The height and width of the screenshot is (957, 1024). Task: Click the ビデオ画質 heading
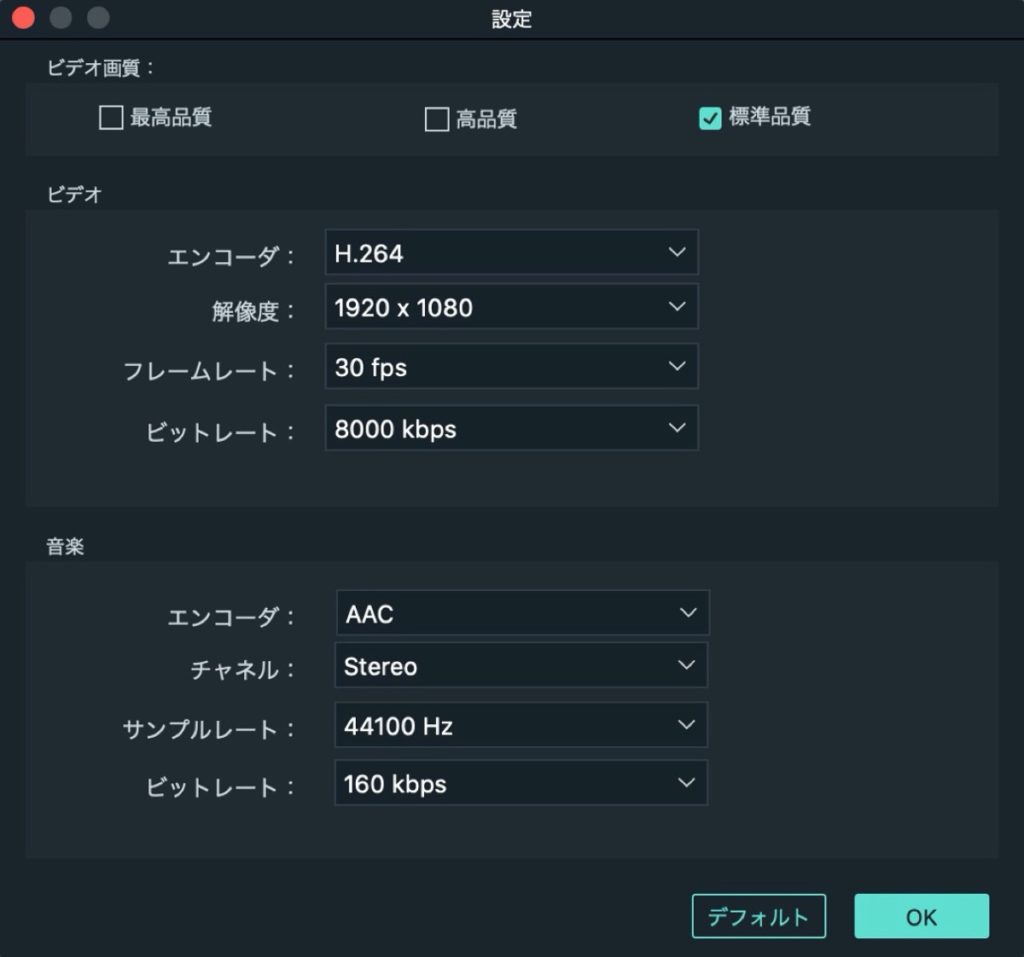tap(101, 67)
